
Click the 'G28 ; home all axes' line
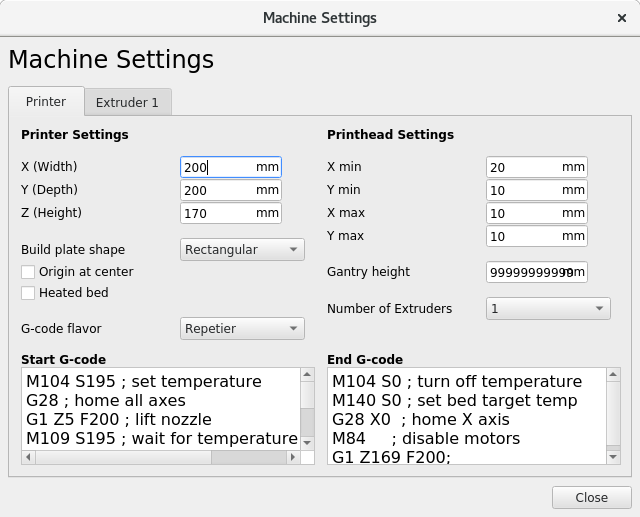106,401
